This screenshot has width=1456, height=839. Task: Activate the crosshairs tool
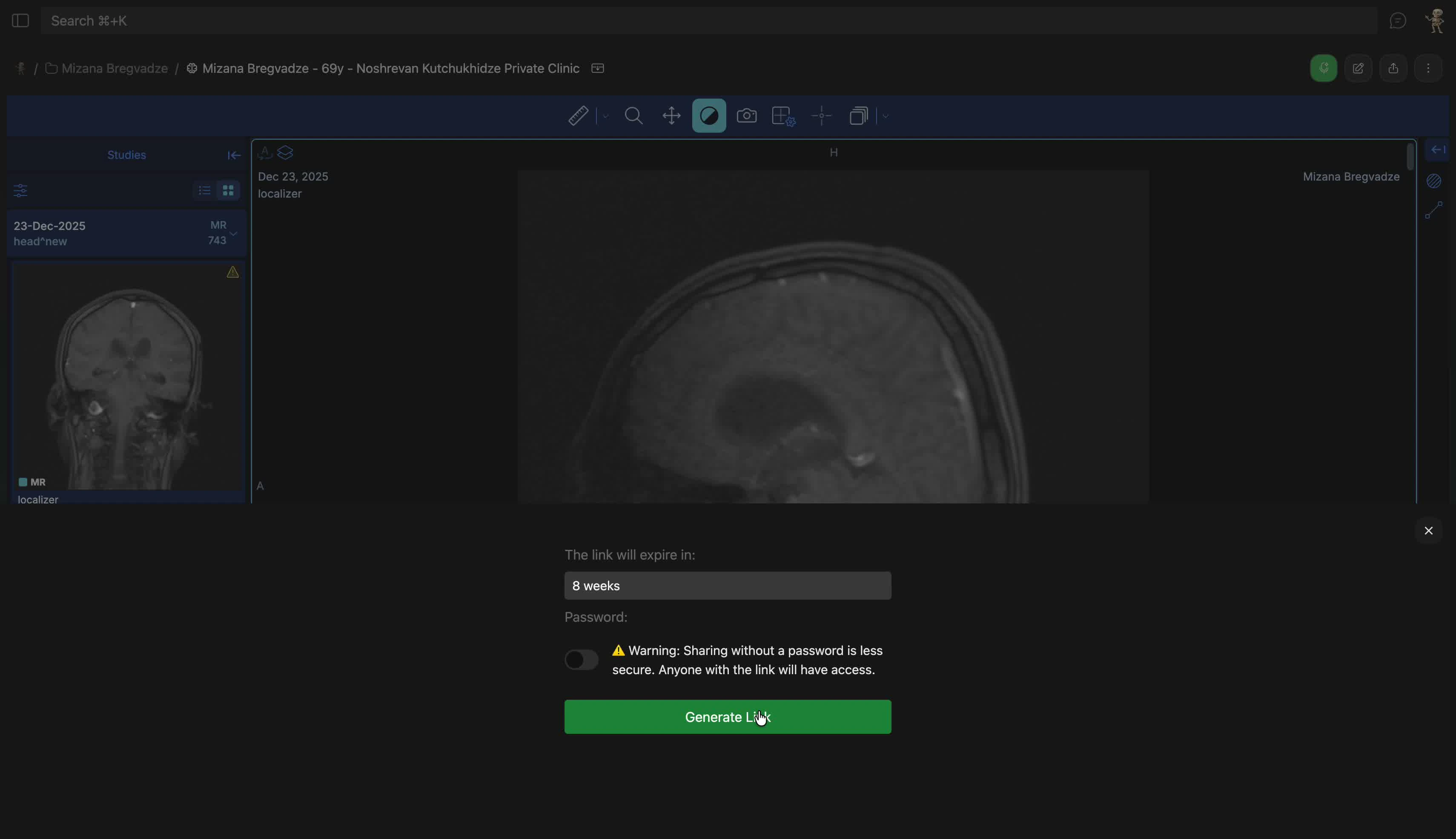[x=821, y=116]
